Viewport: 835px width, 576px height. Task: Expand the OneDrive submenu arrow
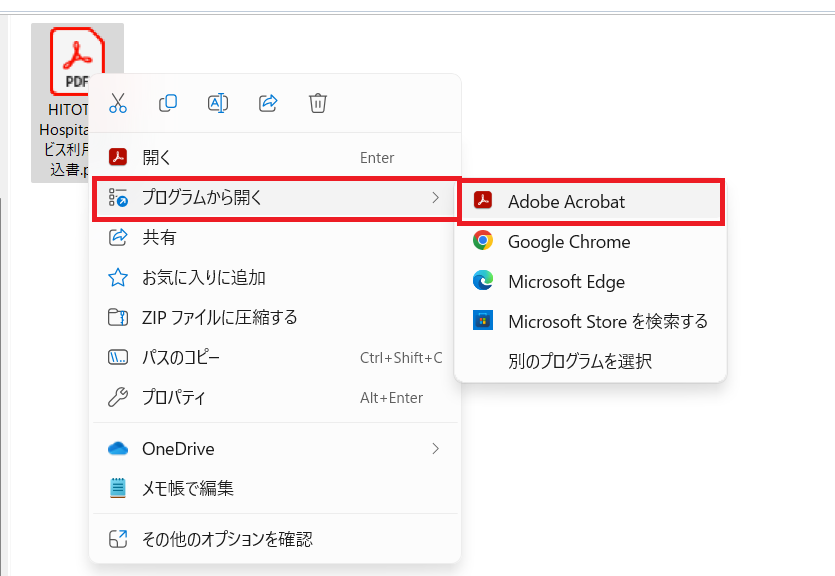coord(435,449)
